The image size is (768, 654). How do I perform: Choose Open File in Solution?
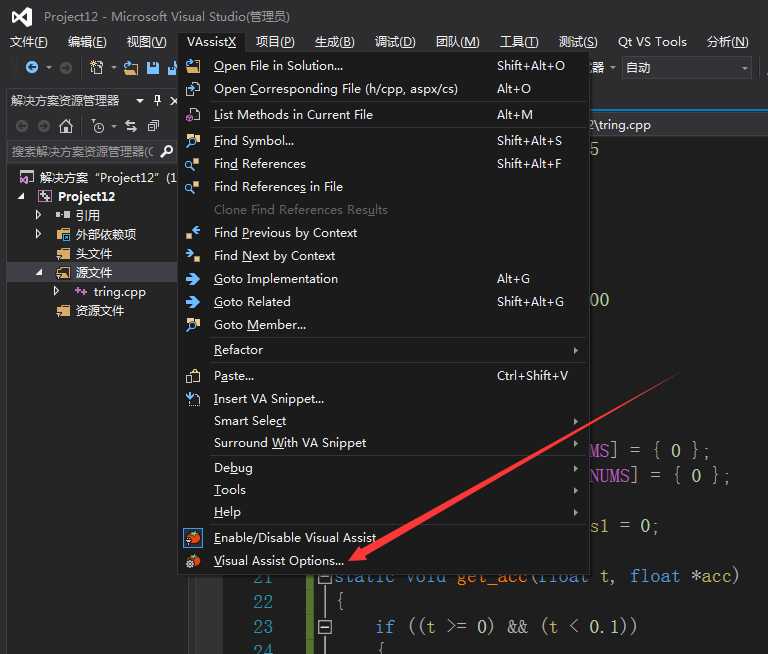[384, 66]
